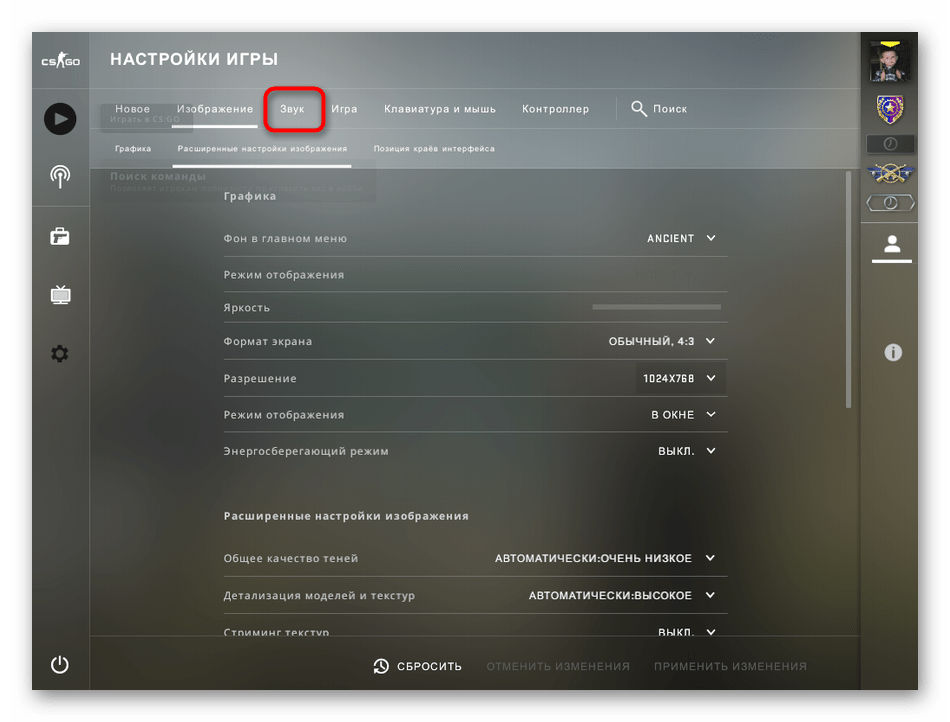Click the player avatar thumbnail
This screenshot has height=722, width=950.
889,63
